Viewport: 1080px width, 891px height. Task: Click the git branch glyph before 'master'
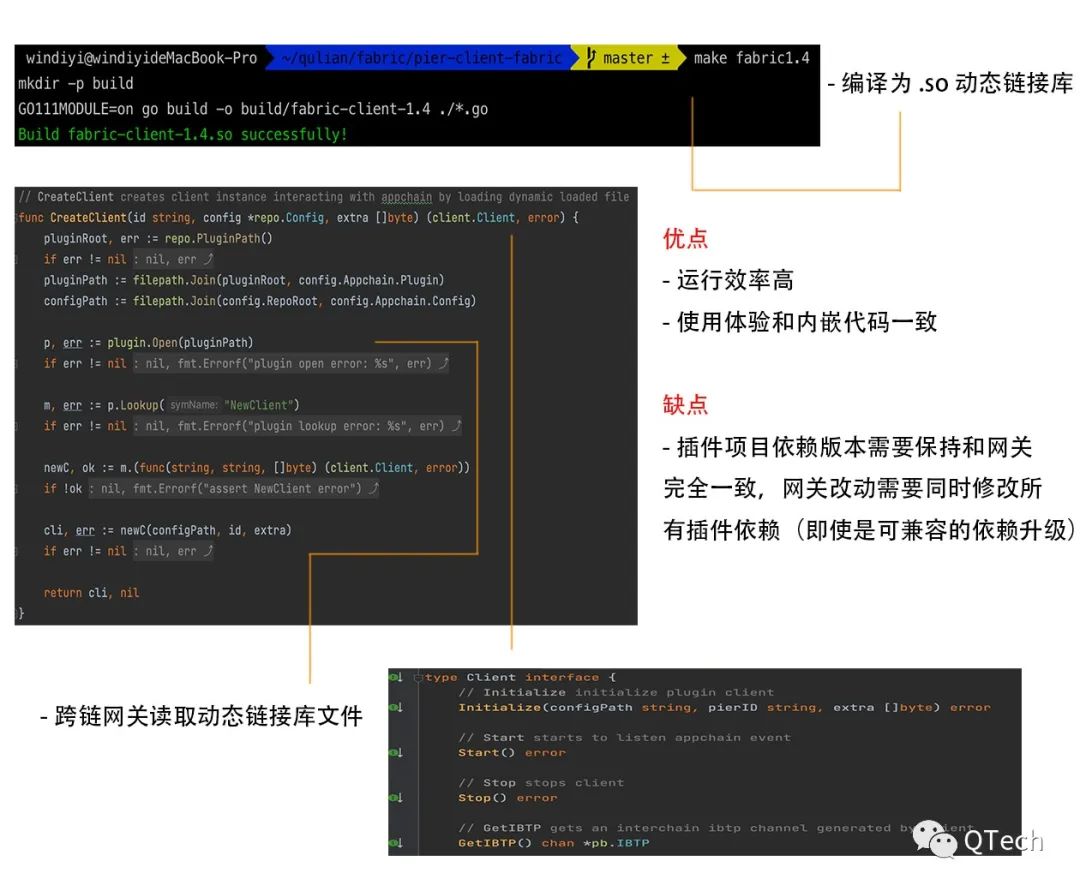coord(592,58)
